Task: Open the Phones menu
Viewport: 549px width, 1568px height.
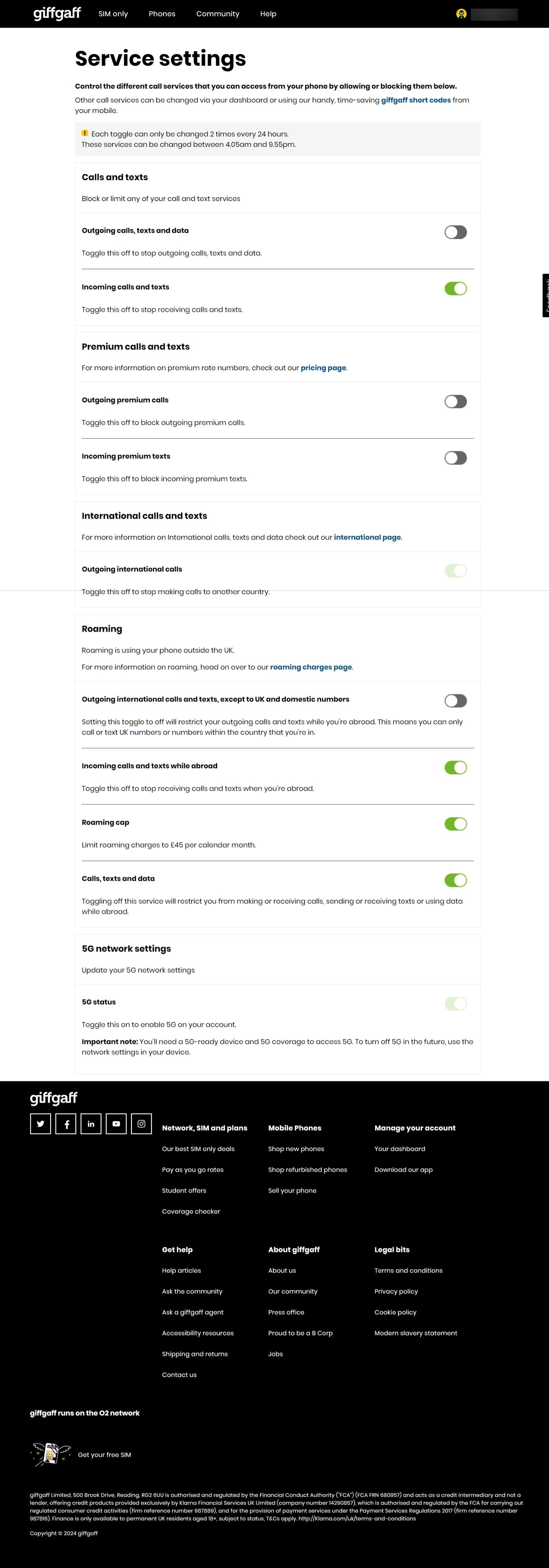Action: (162, 14)
